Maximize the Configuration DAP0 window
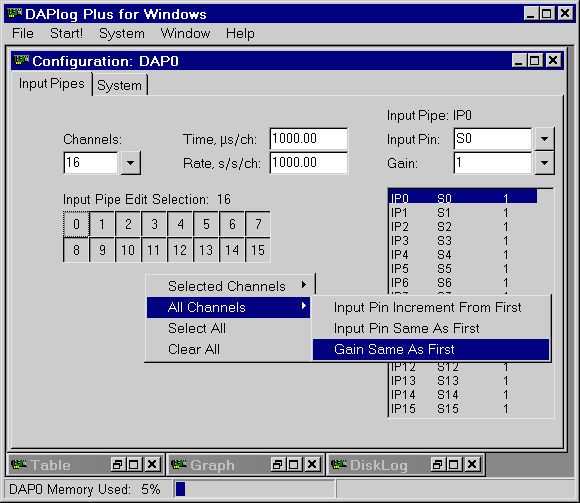580x503 pixels. [x=535, y=60]
